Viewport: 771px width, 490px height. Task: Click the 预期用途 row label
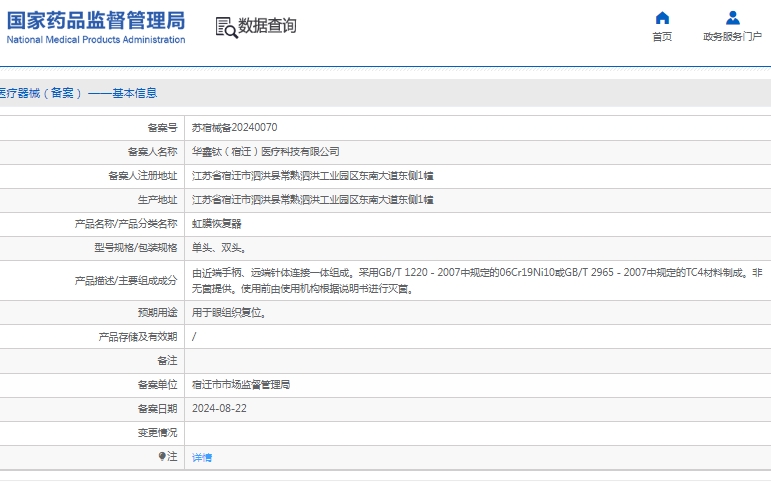click(157, 313)
